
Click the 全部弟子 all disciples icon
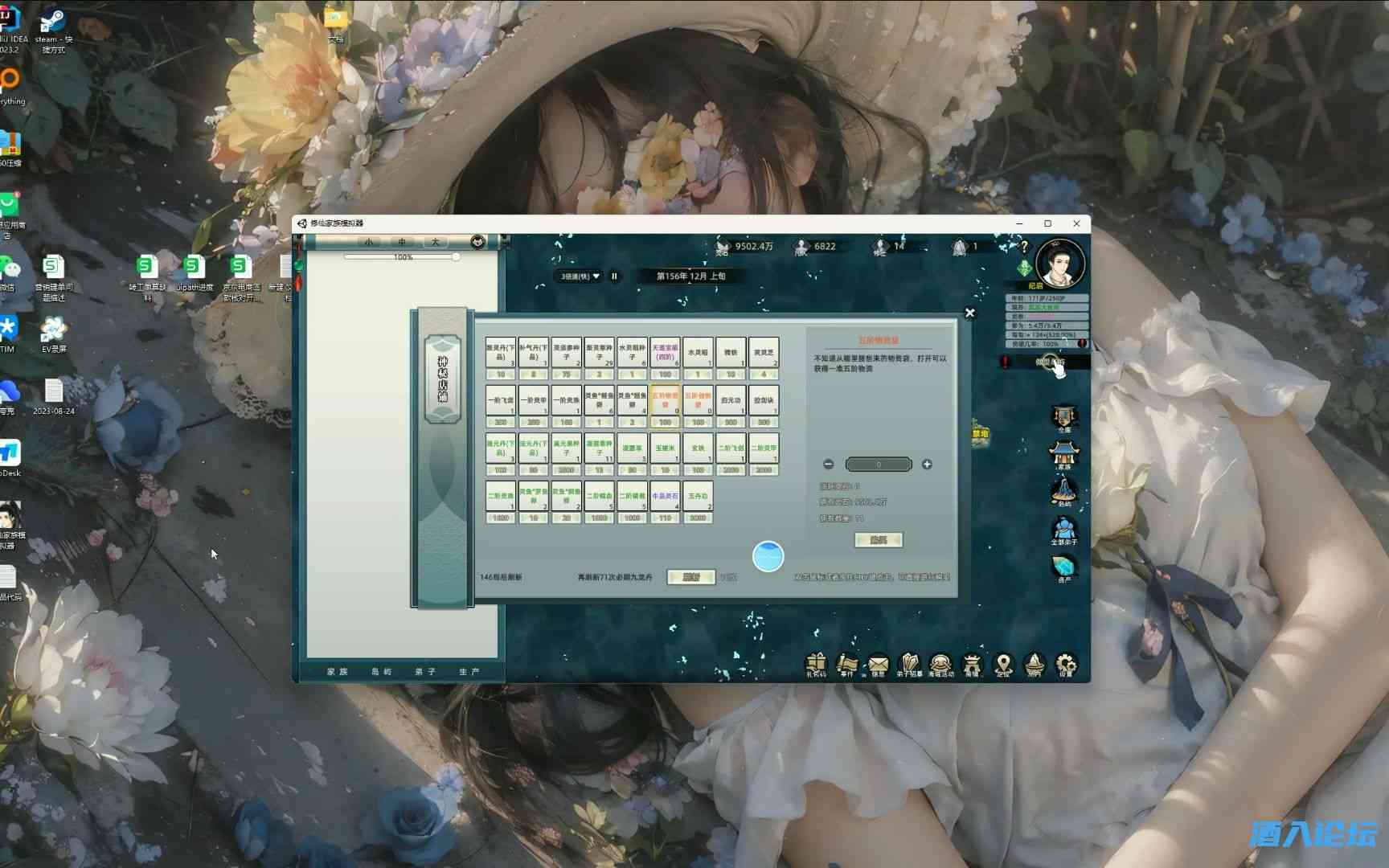[x=1064, y=530]
